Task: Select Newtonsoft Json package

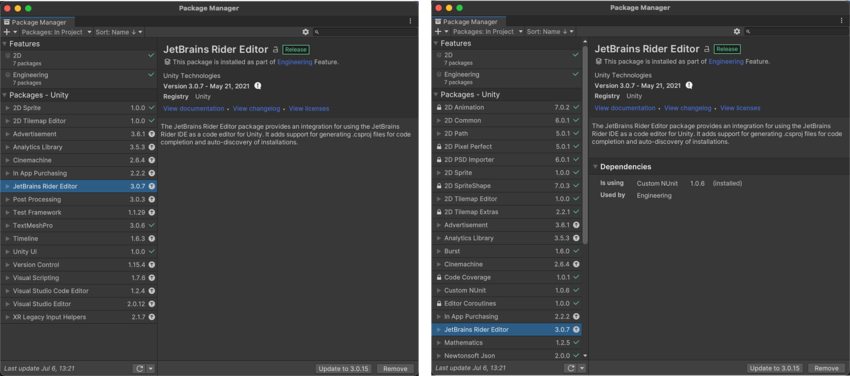Action: coord(507,356)
